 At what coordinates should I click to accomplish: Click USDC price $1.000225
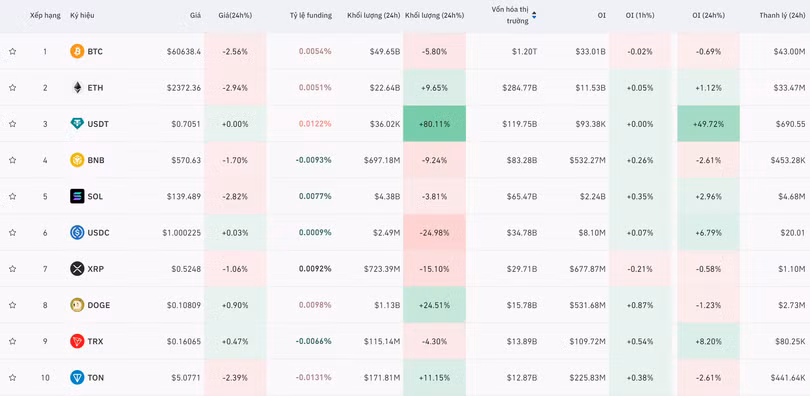(x=182, y=232)
